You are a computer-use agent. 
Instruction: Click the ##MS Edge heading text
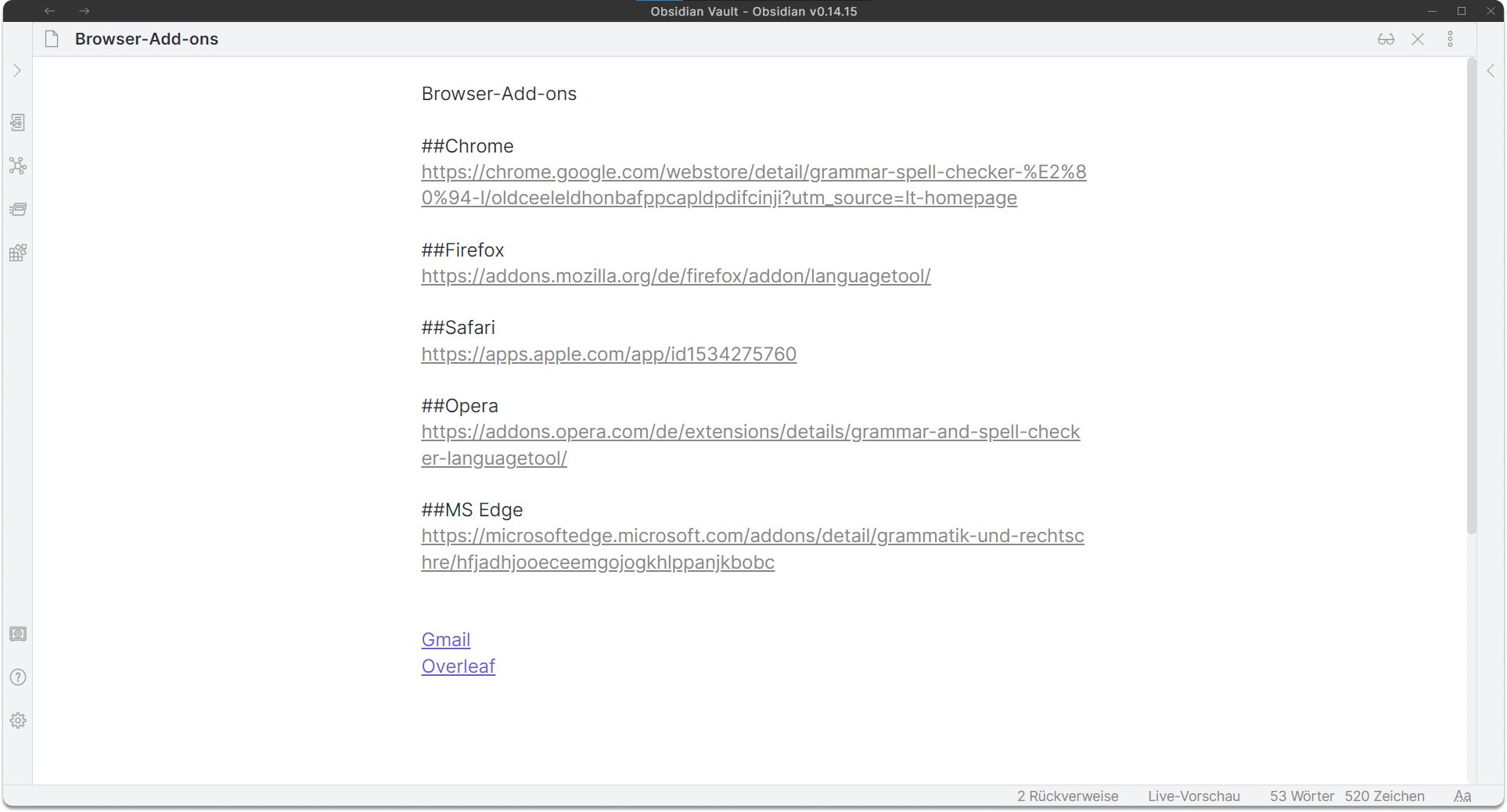click(x=472, y=510)
